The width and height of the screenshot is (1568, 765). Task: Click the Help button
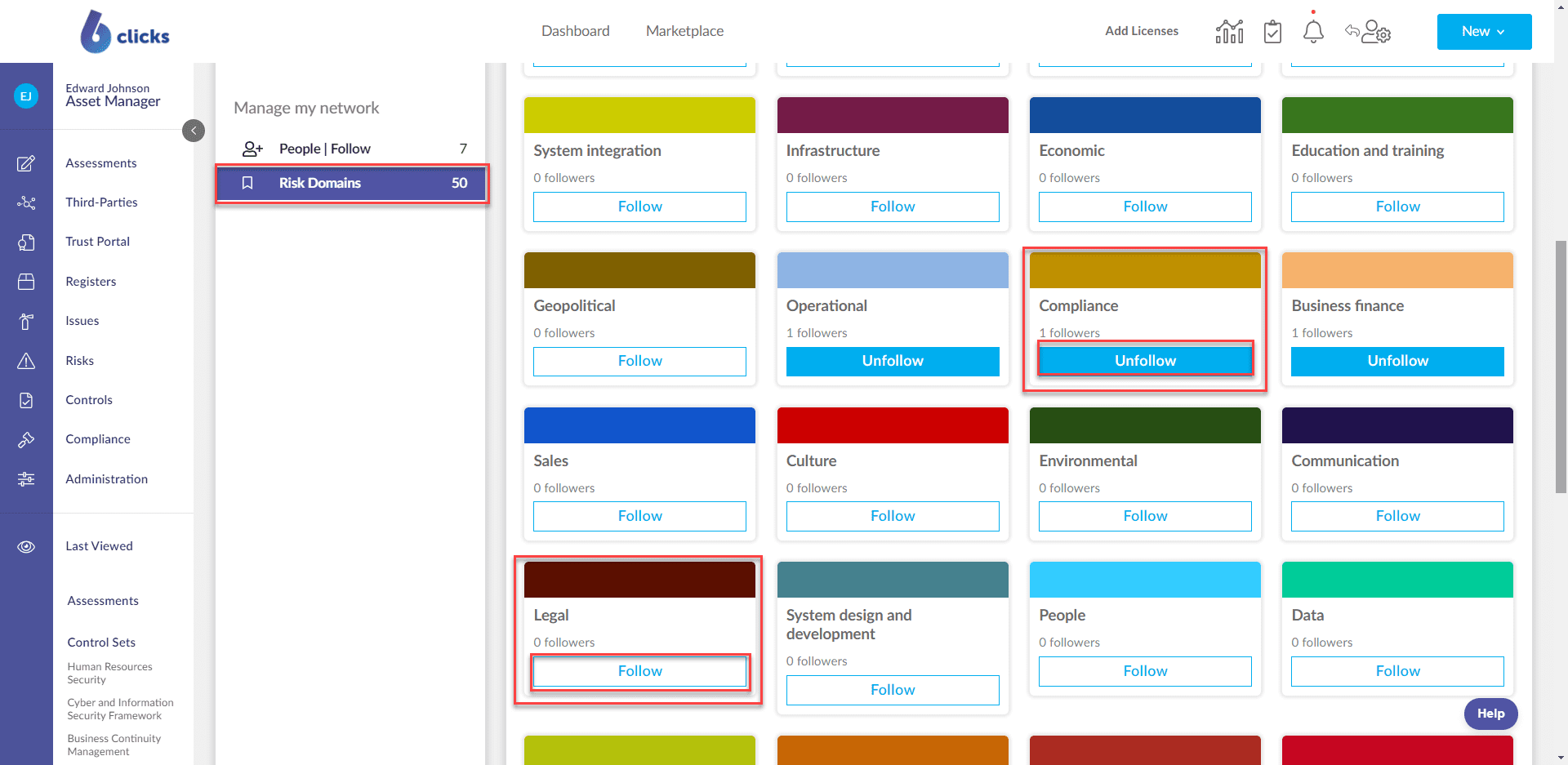pos(1490,714)
